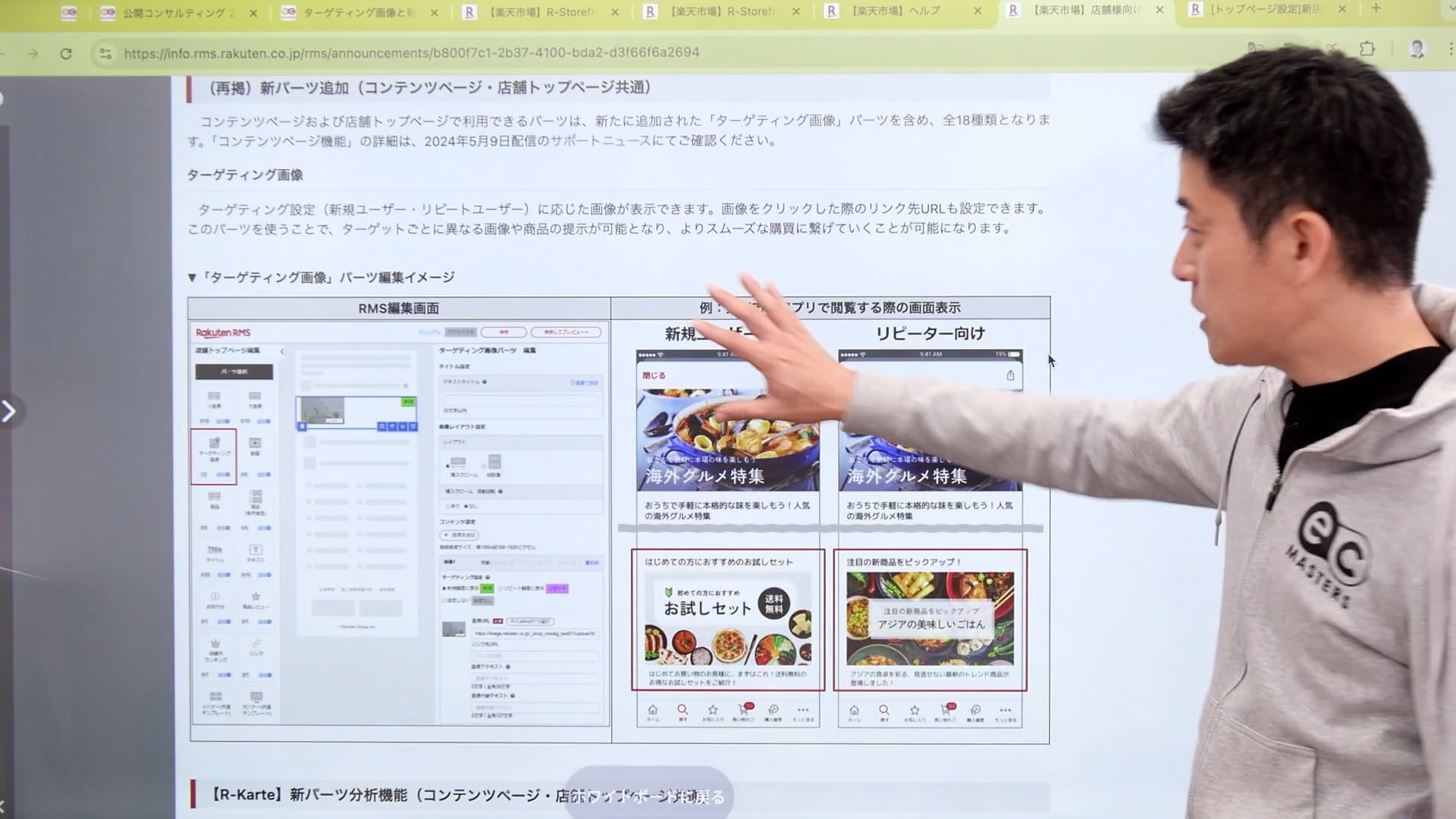Close the 公開コンサルティング tab
Screen dimensions: 1456x819
(x=253, y=13)
